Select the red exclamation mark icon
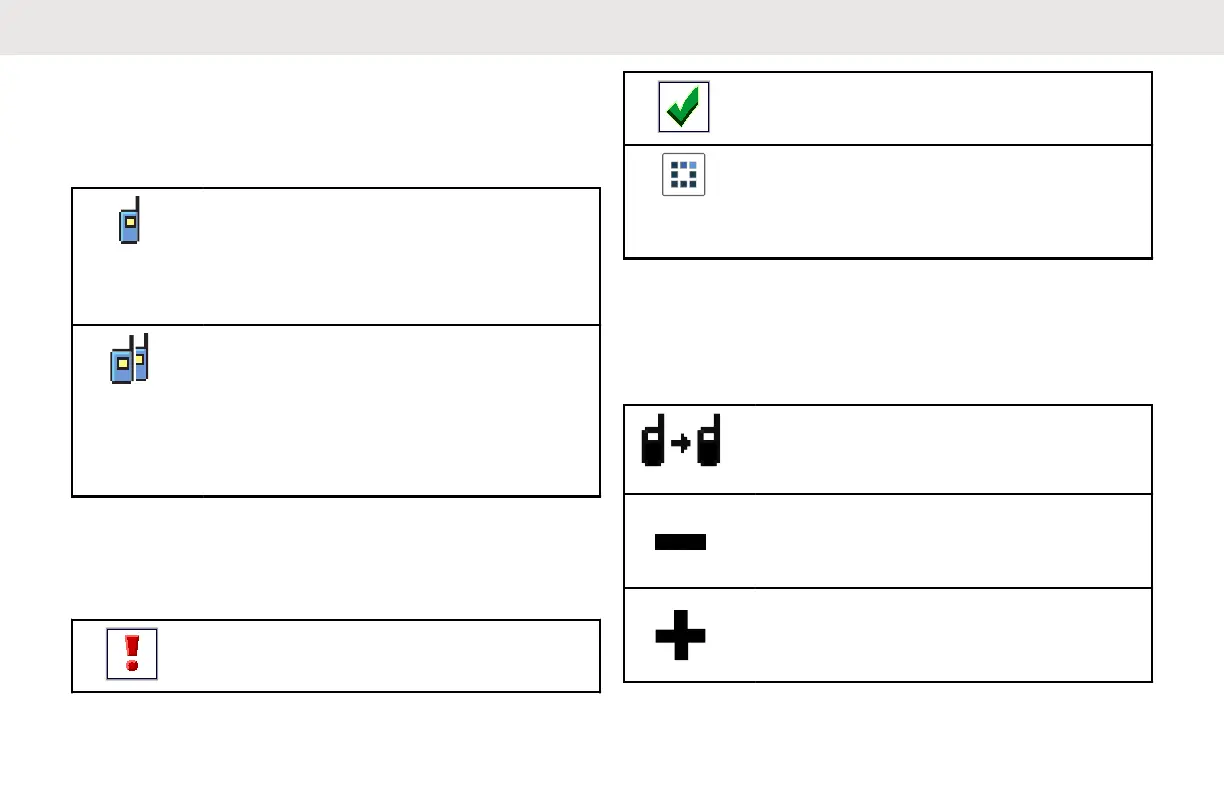The height and width of the screenshot is (792, 1224). pos(132,655)
